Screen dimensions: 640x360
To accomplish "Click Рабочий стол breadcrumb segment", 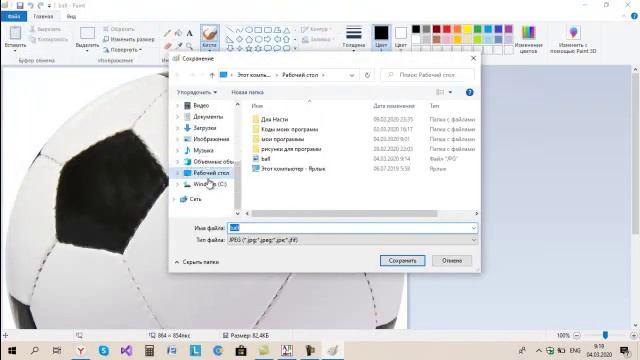I will point(300,75).
